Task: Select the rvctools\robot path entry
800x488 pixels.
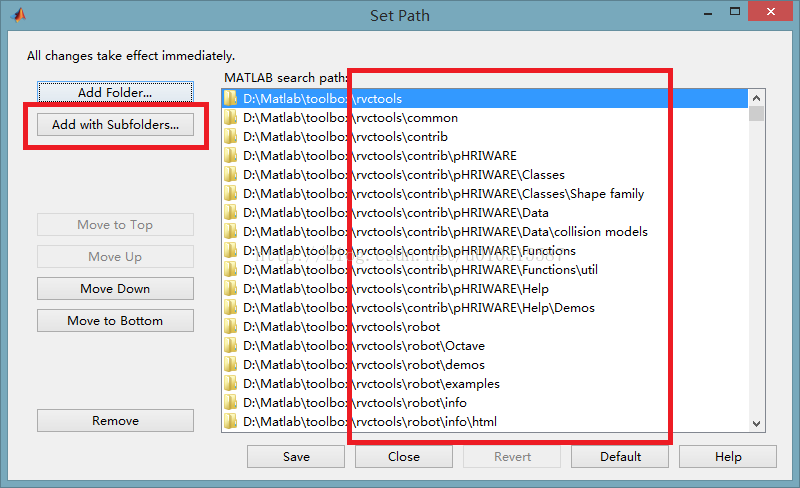Action: (485, 327)
